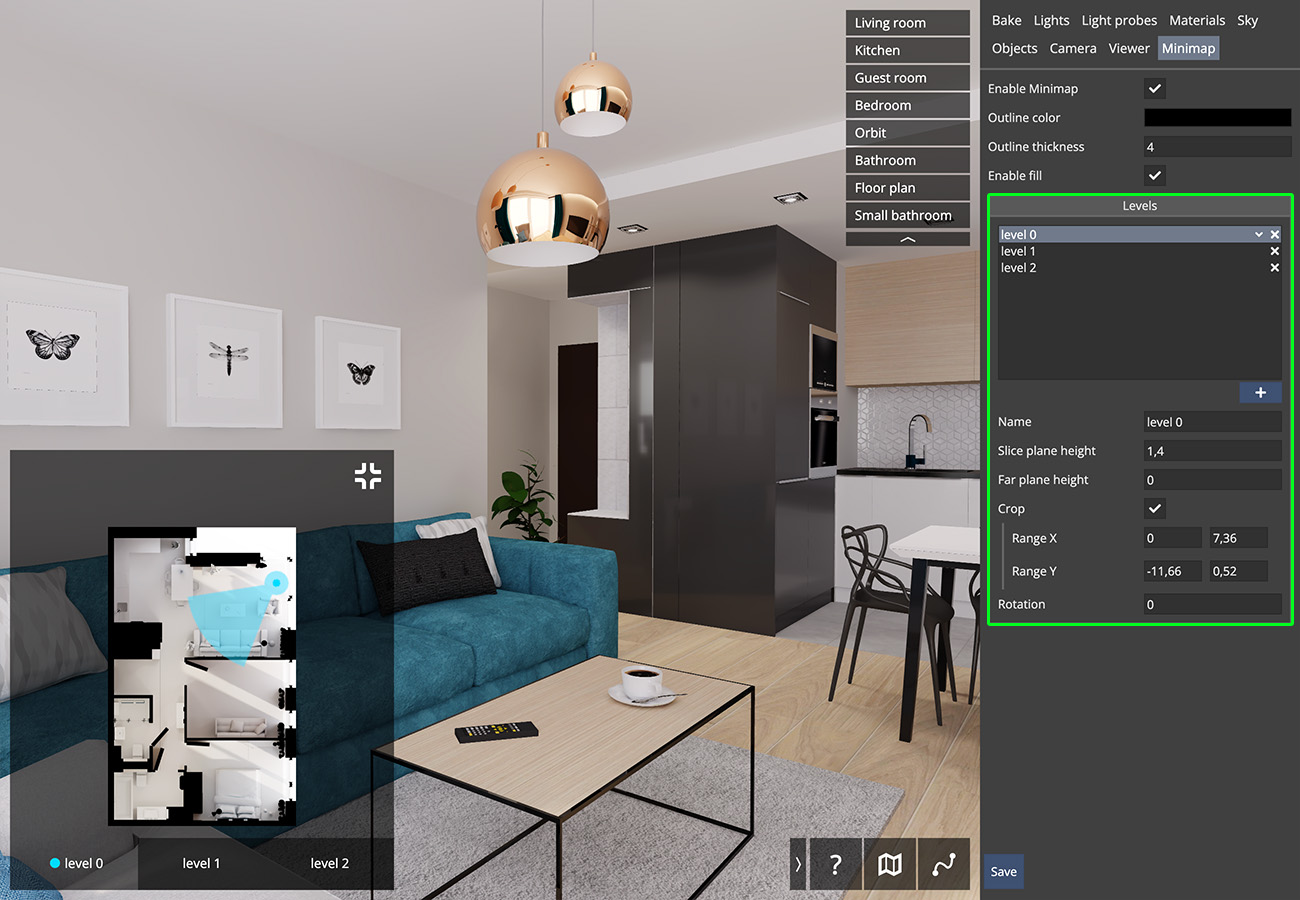Collapse the views list with the up chevron

pyautogui.click(x=908, y=240)
